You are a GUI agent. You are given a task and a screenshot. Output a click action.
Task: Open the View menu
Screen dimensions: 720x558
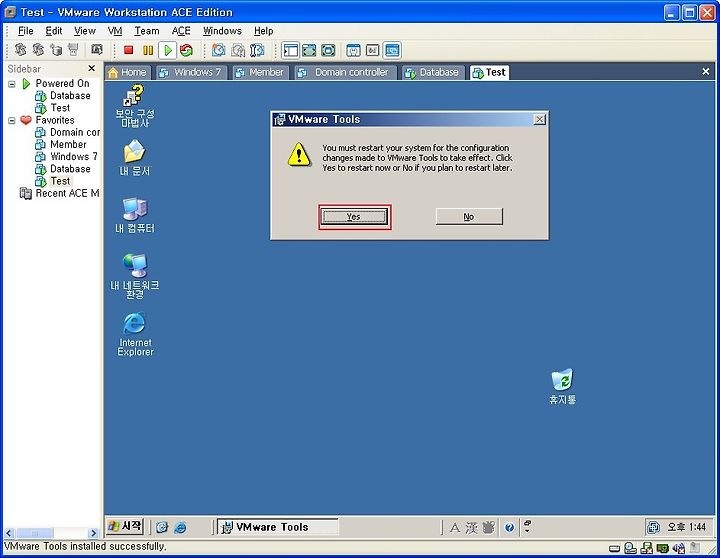84,31
